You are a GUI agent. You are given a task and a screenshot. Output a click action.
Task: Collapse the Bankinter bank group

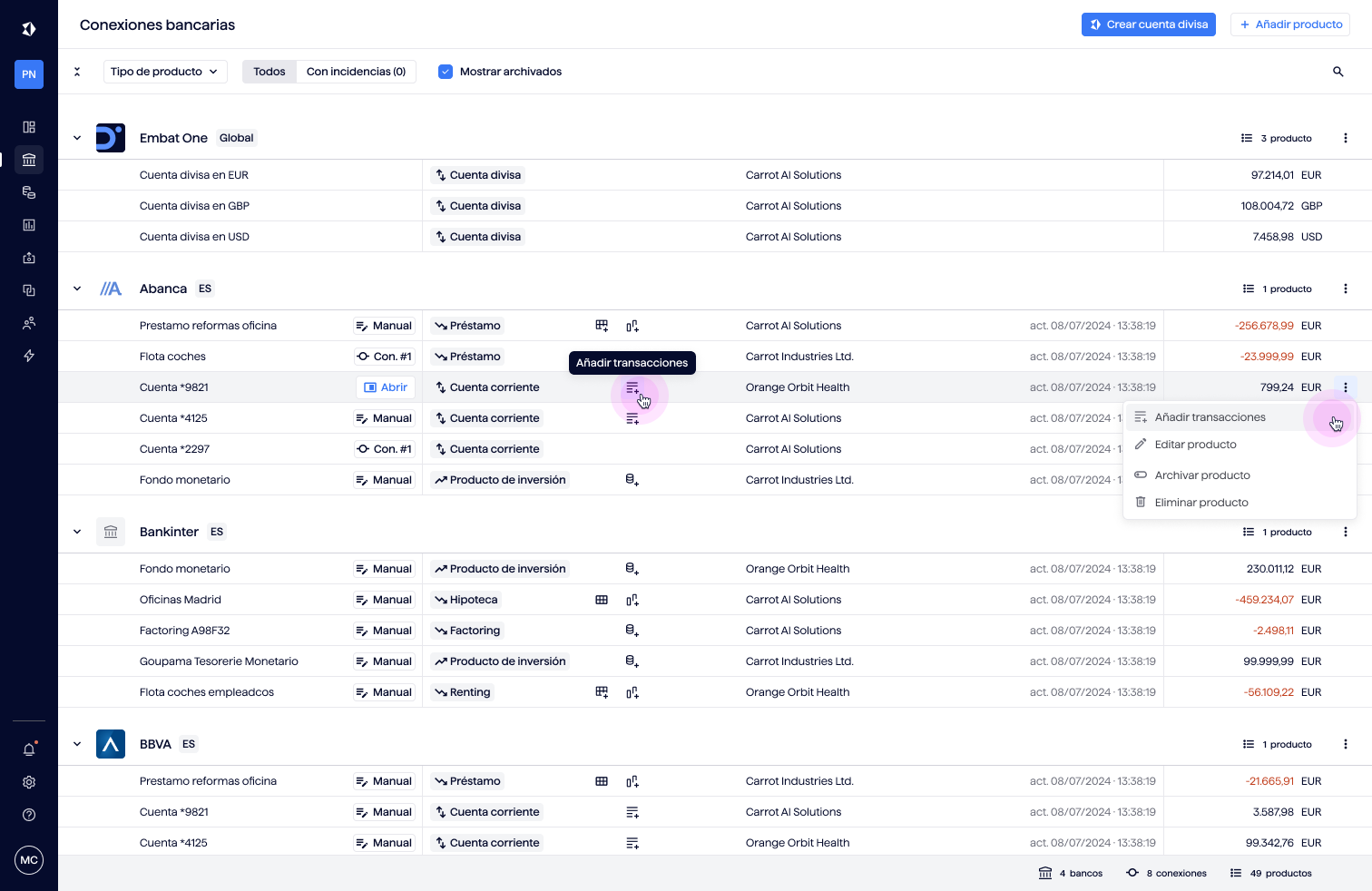[77, 532]
